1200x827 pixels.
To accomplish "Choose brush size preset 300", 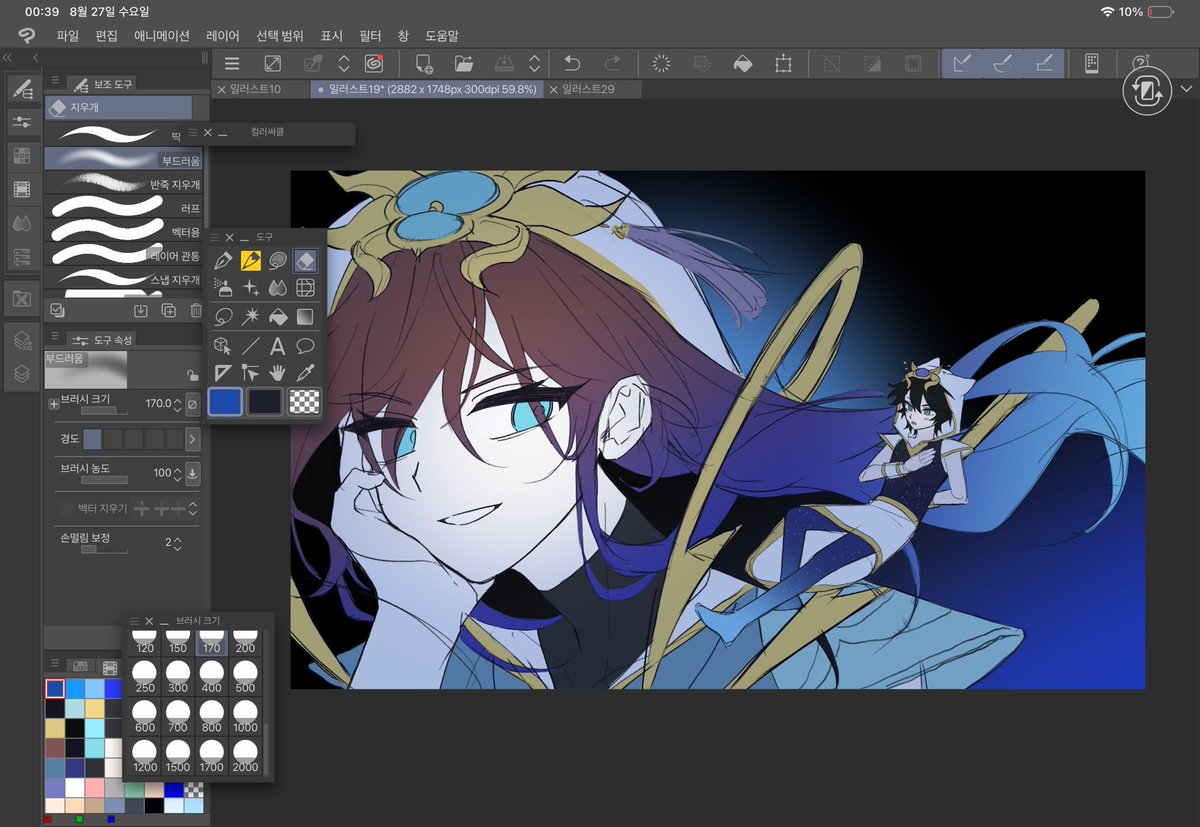I will (x=179, y=679).
